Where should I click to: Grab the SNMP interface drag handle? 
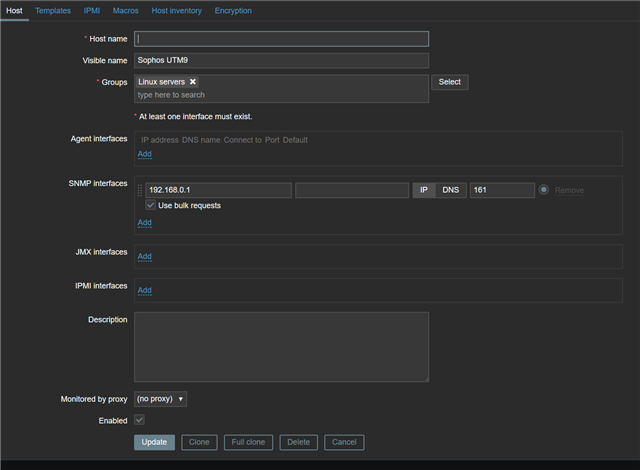coord(140,190)
